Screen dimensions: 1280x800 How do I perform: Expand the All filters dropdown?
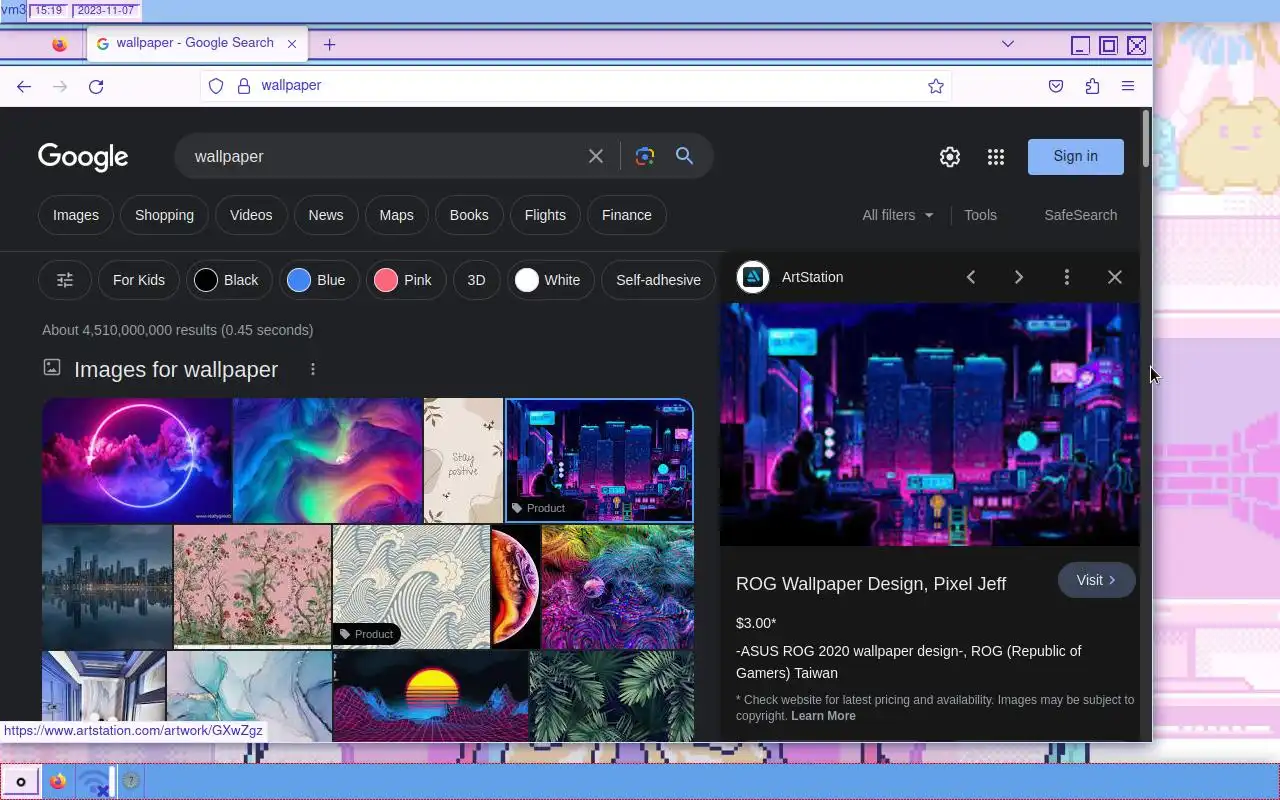(898, 215)
